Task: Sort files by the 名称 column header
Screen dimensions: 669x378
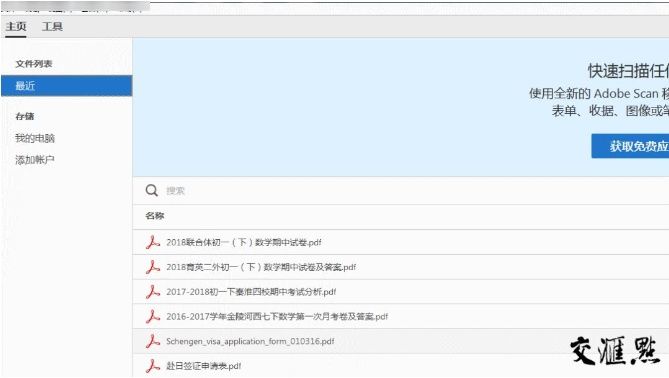Action: point(154,216)
